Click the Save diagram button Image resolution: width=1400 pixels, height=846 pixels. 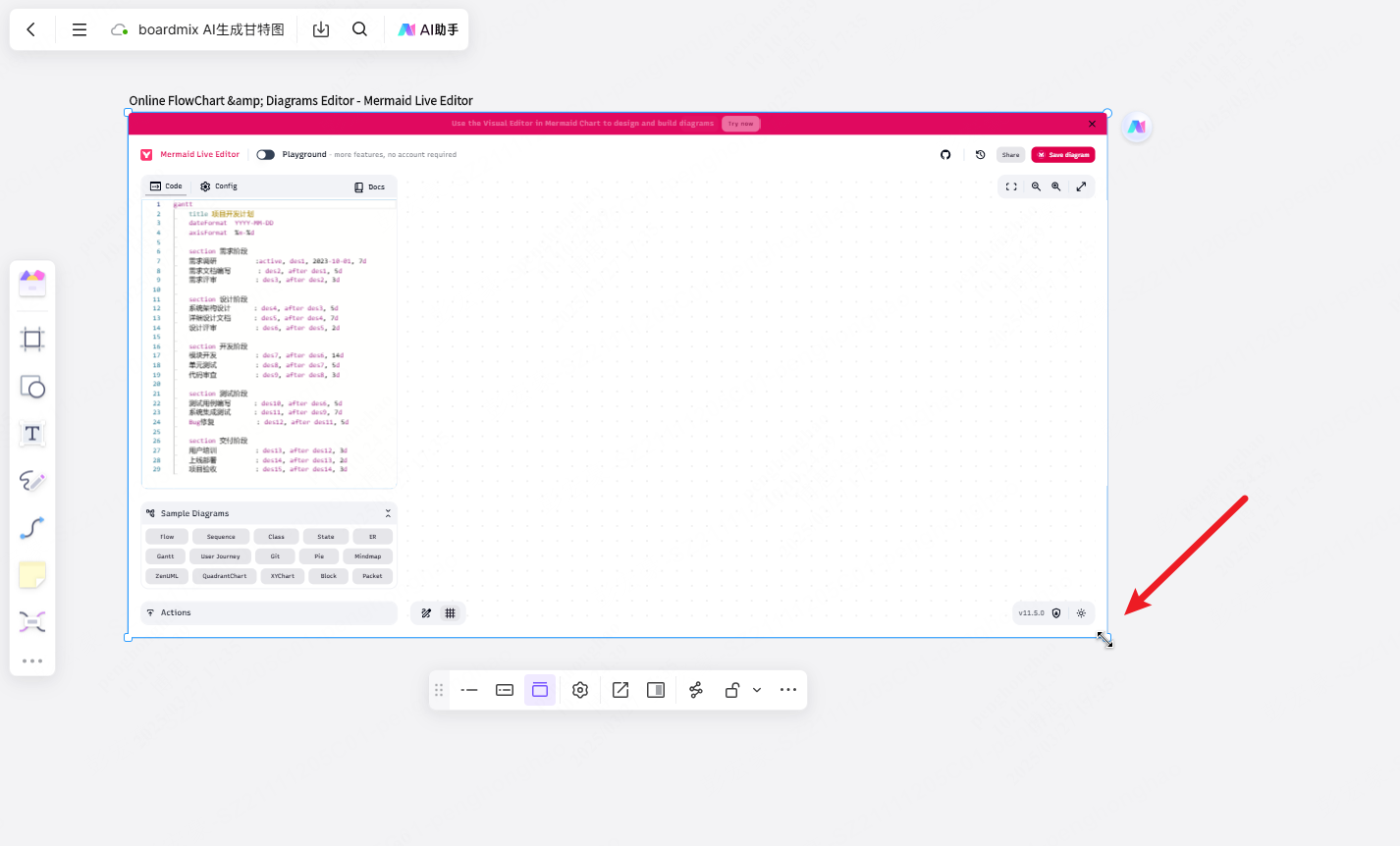pyautogui.click(x=1063, y=155)
